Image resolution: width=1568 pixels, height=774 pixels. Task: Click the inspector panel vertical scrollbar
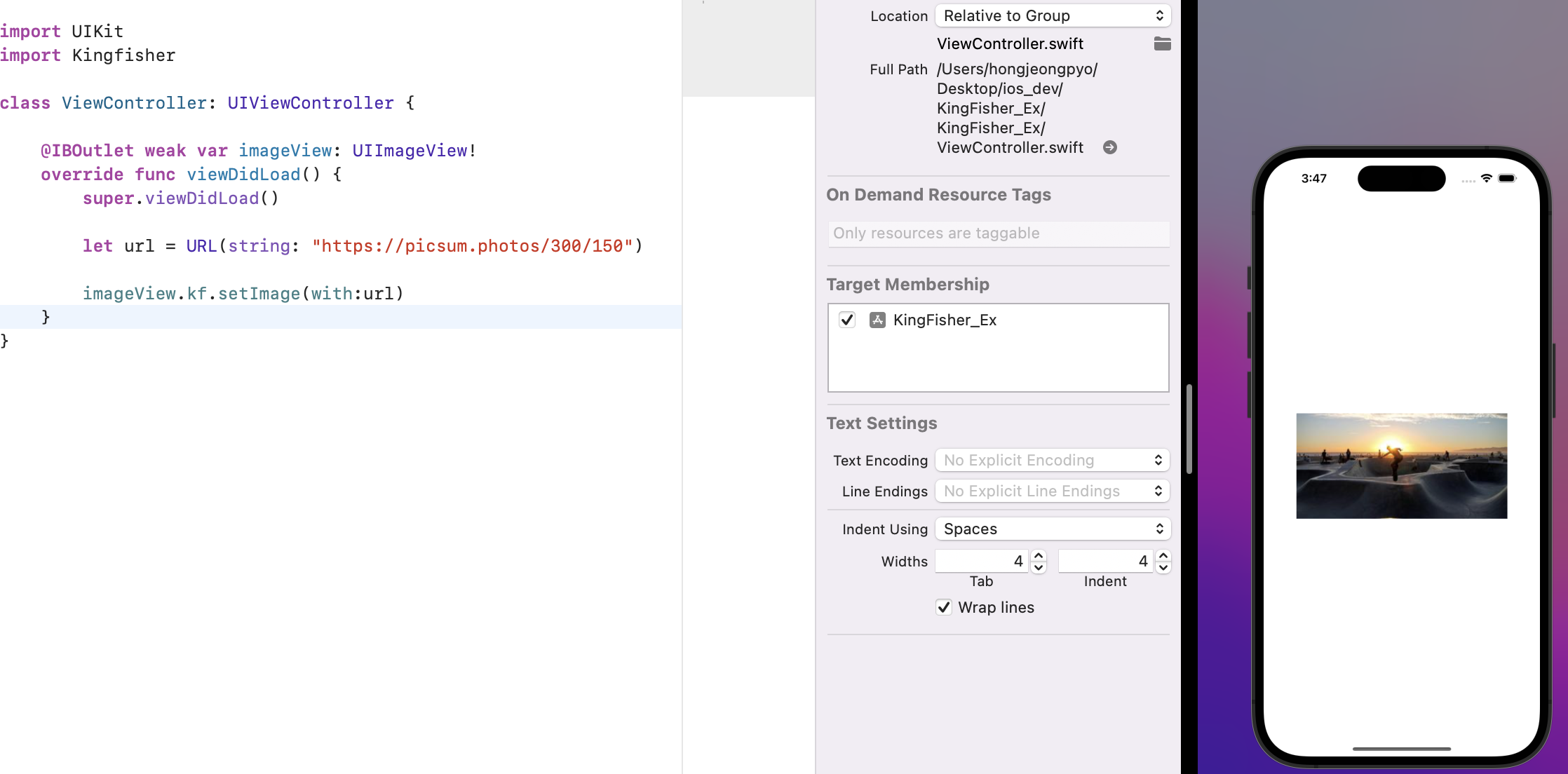click(x=1189, y=428)
